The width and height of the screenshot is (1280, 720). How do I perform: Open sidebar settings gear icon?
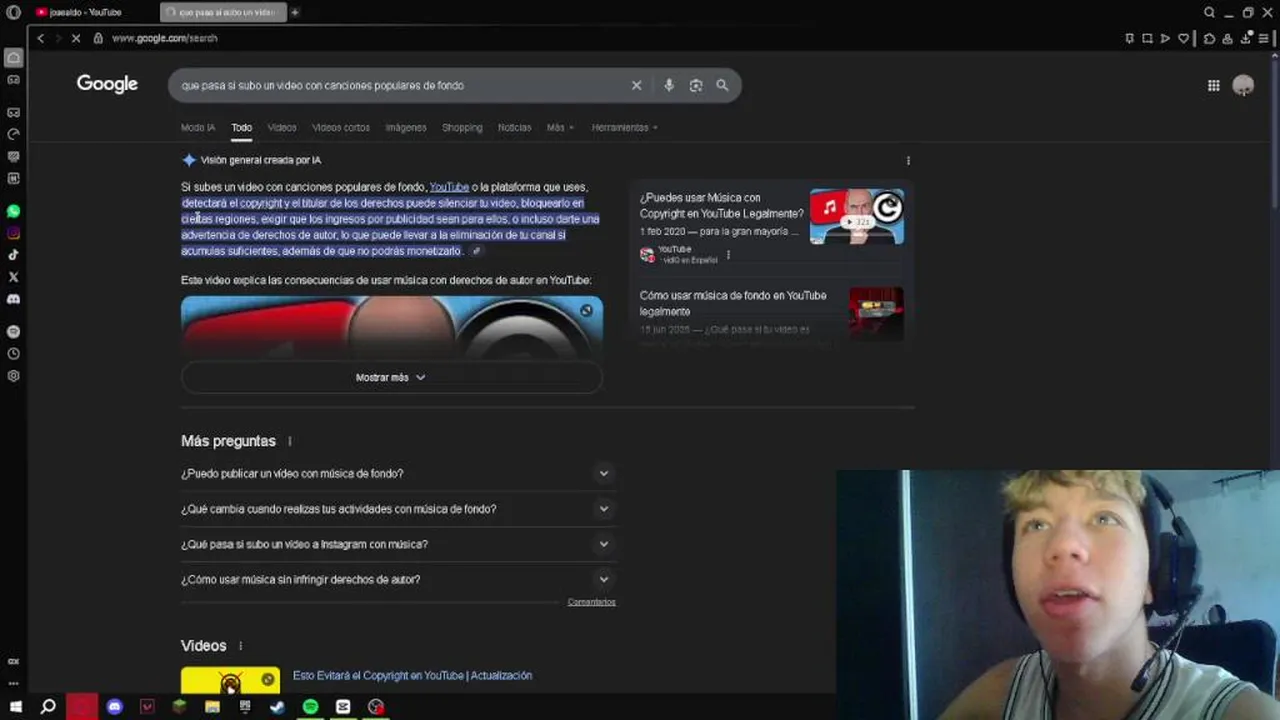13,376
